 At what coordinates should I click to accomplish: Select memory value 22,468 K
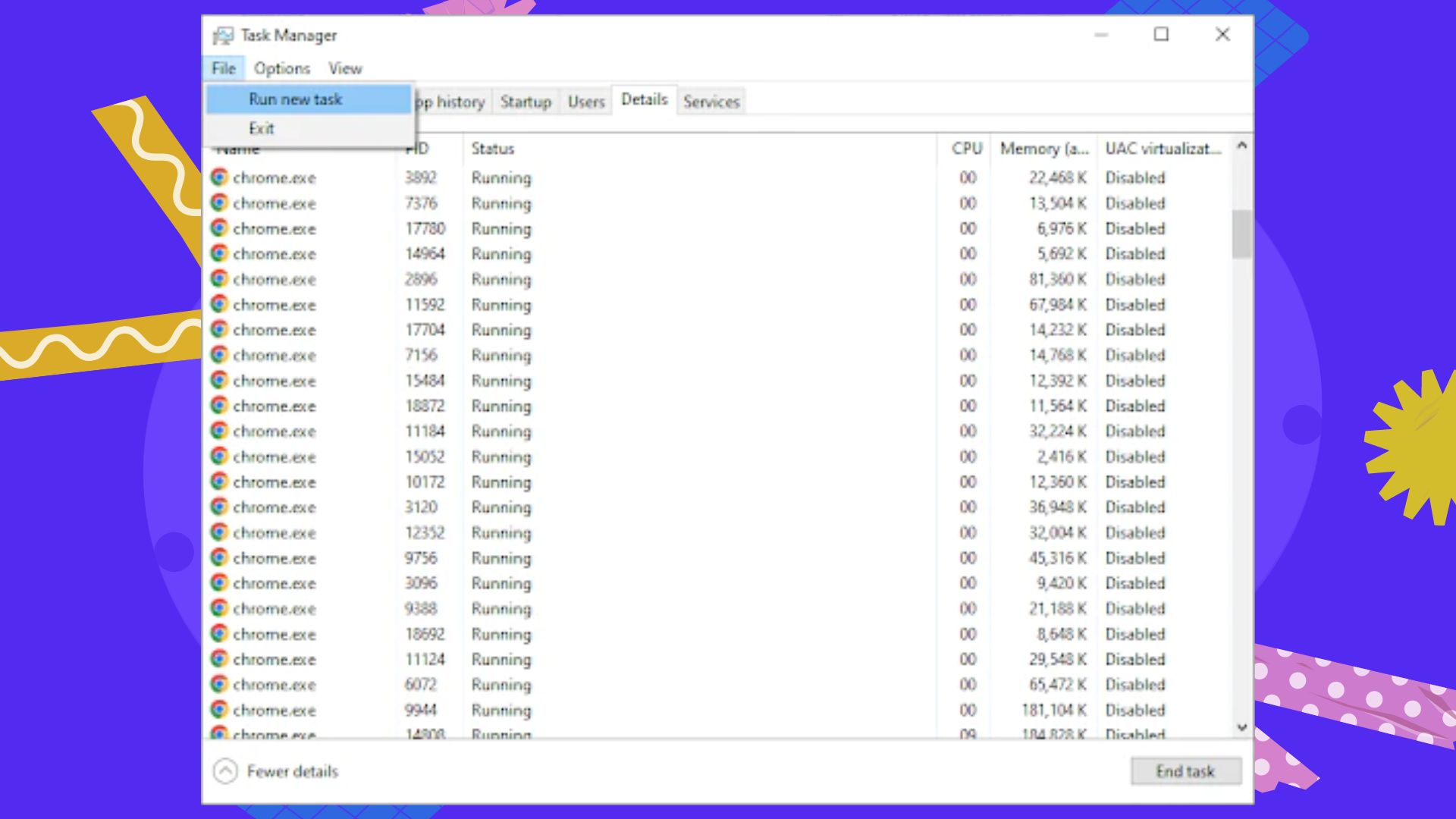[1057, 177]
